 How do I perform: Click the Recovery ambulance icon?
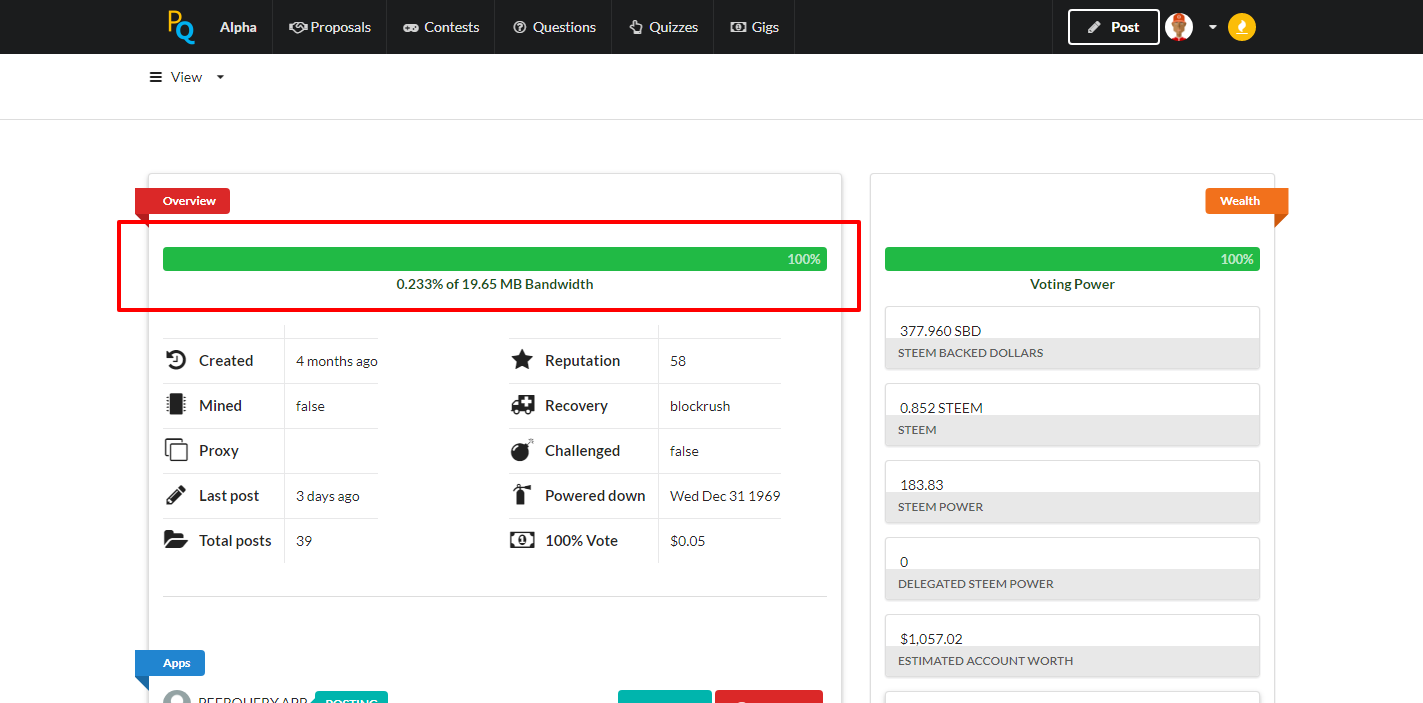pyautogui.click(x=522, y=405)
